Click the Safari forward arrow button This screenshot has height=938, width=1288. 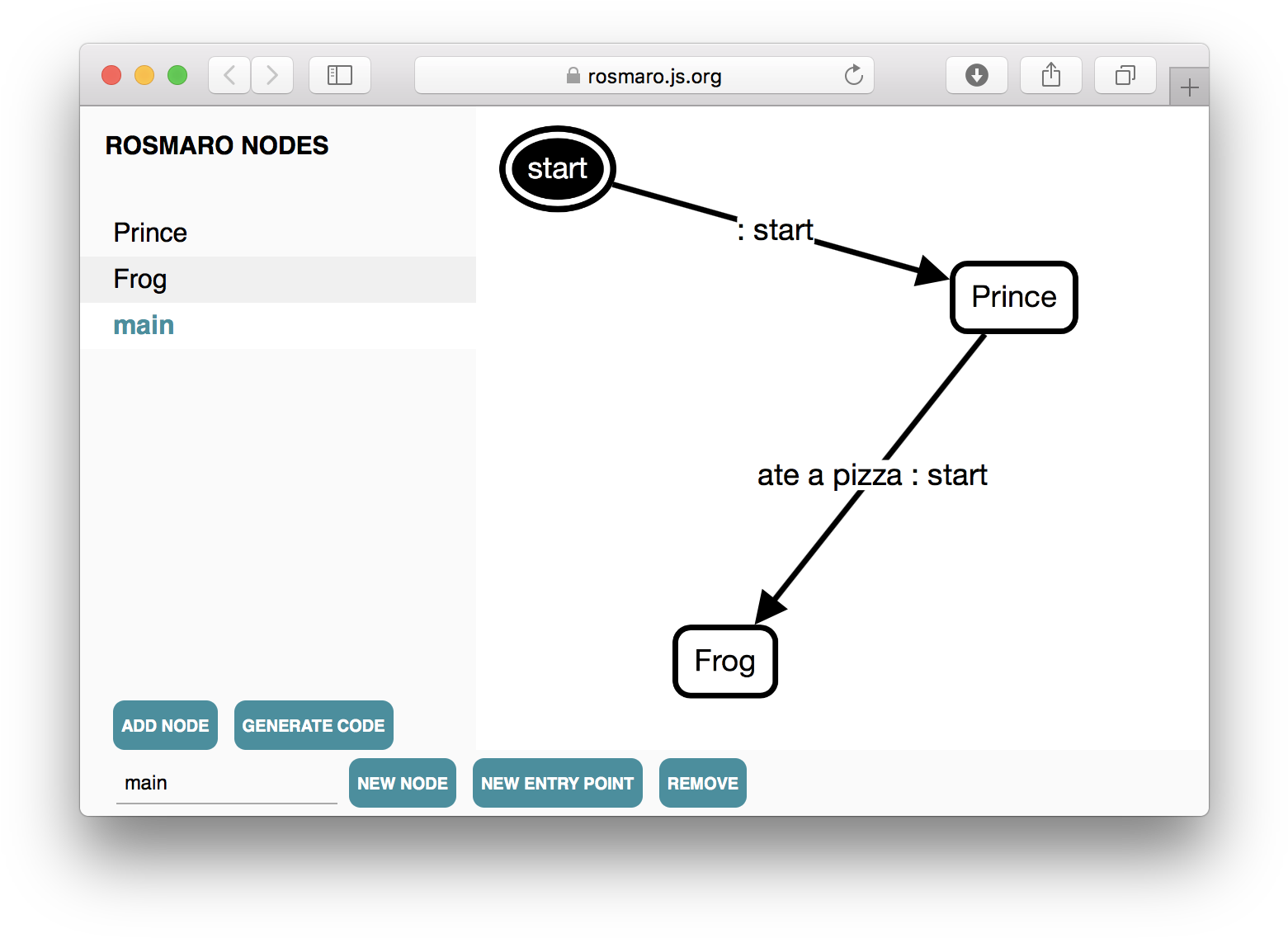[x=272, y=76]
